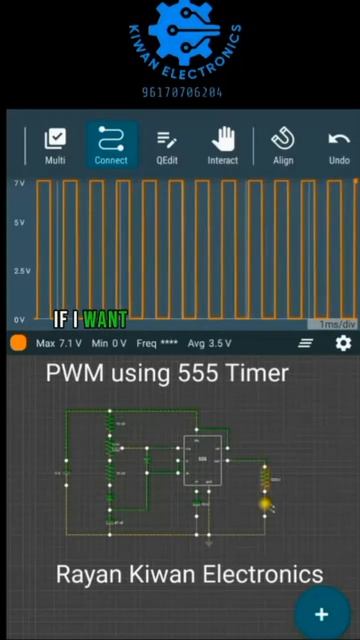360x640 pixels.
Task: Open the QEdit quick edit tool
Action: [167, 147]
